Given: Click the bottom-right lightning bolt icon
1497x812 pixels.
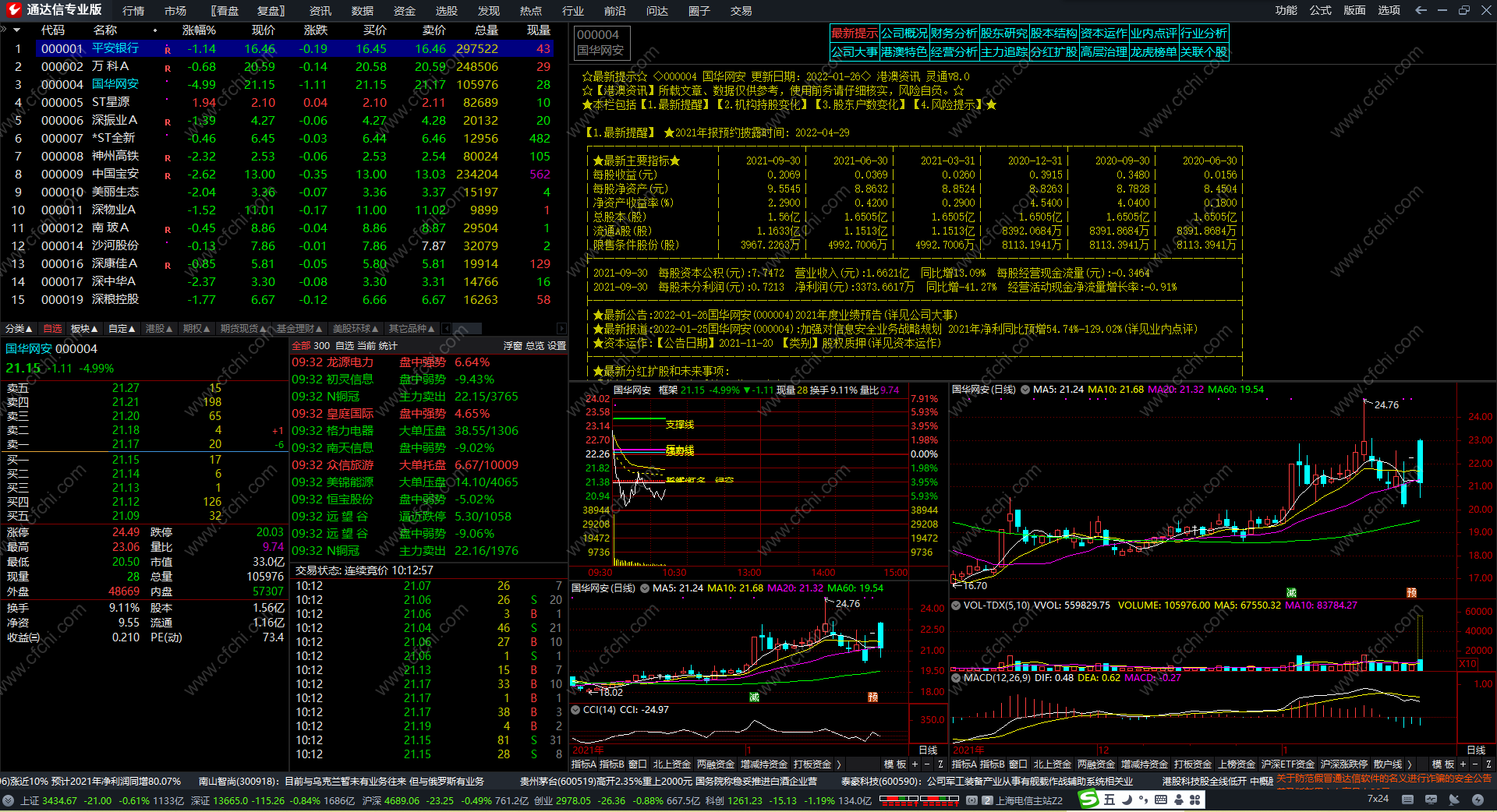Looking at the screenshot, I should click(1478, 800).
